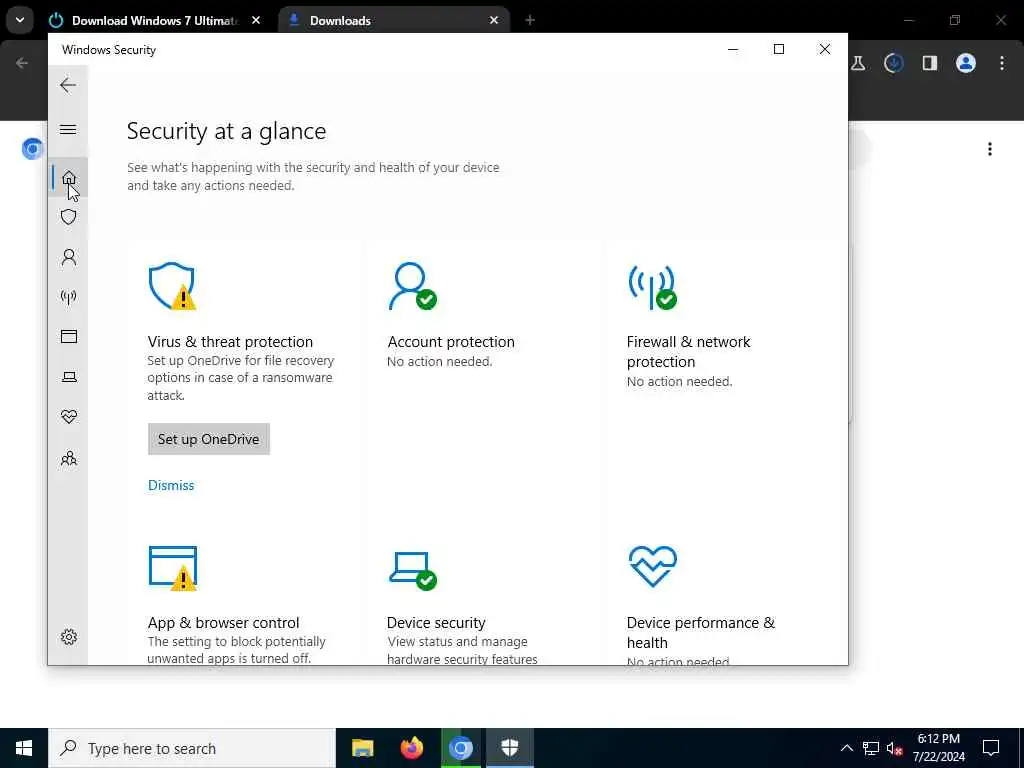Viewport: 1024px width, 768px height.
Task: Open Family options icon in sidebar
Action: [x=69, y=458]
